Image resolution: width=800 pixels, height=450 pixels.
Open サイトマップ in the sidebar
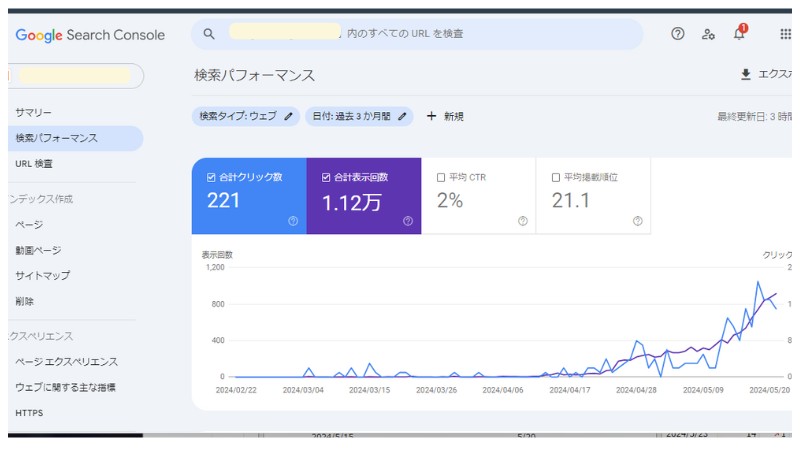43,276
